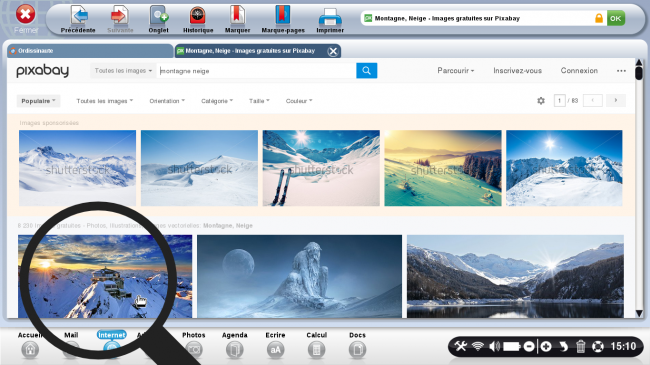Image resolution: width=650 pixels, height=365 pixels.
Task: Open the Marque-pages bookmarks icon
Action: (283, 16)
